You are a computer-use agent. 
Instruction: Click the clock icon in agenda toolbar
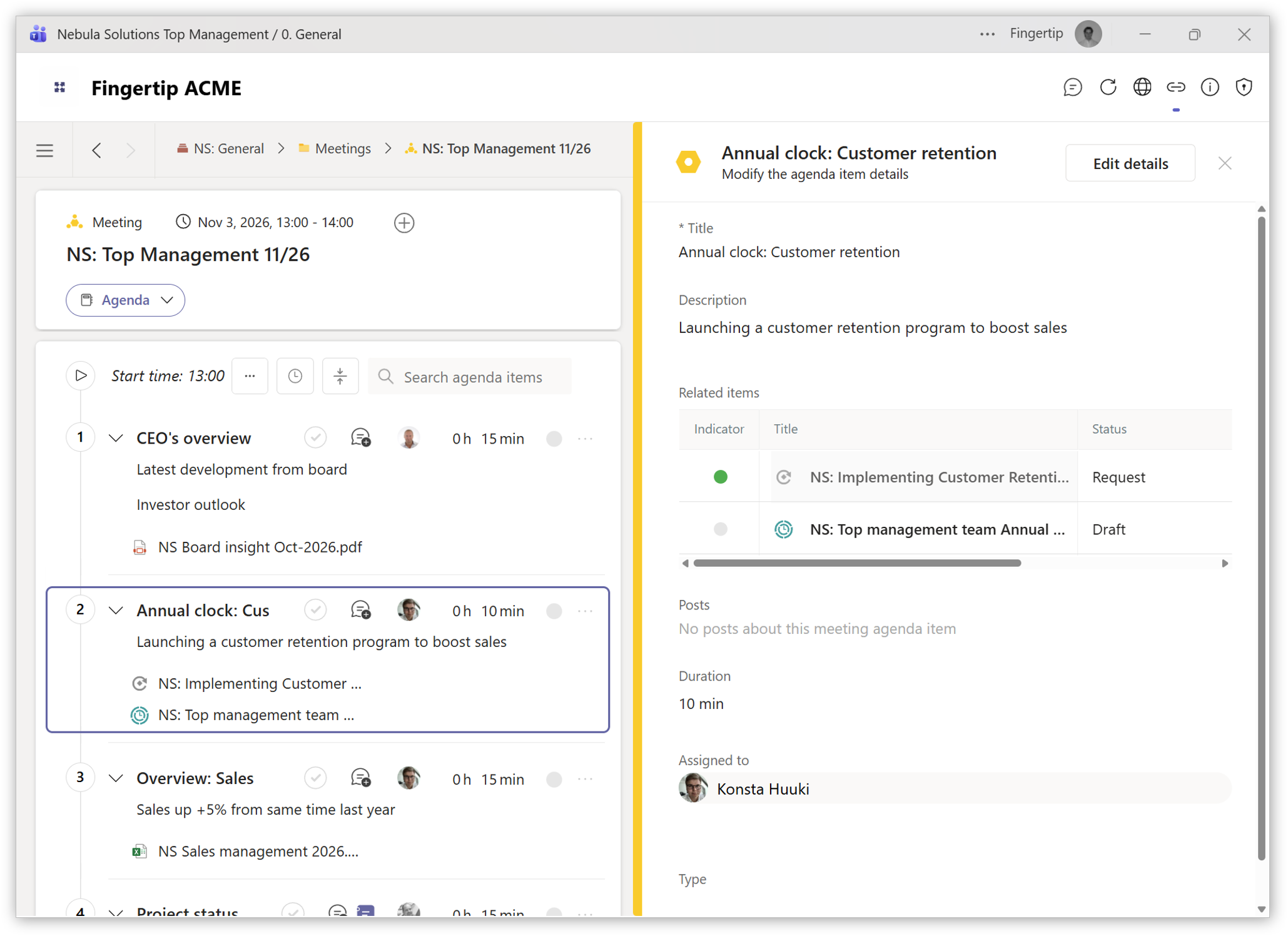(x=295, y=376)
